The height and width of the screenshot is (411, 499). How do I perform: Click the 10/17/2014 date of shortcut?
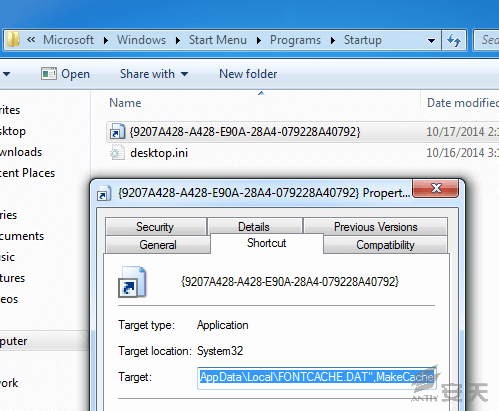point(463,132)
